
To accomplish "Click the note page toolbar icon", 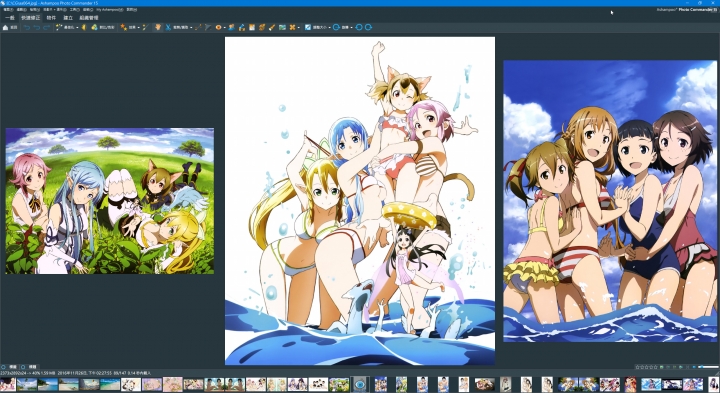I will (252, 28).
